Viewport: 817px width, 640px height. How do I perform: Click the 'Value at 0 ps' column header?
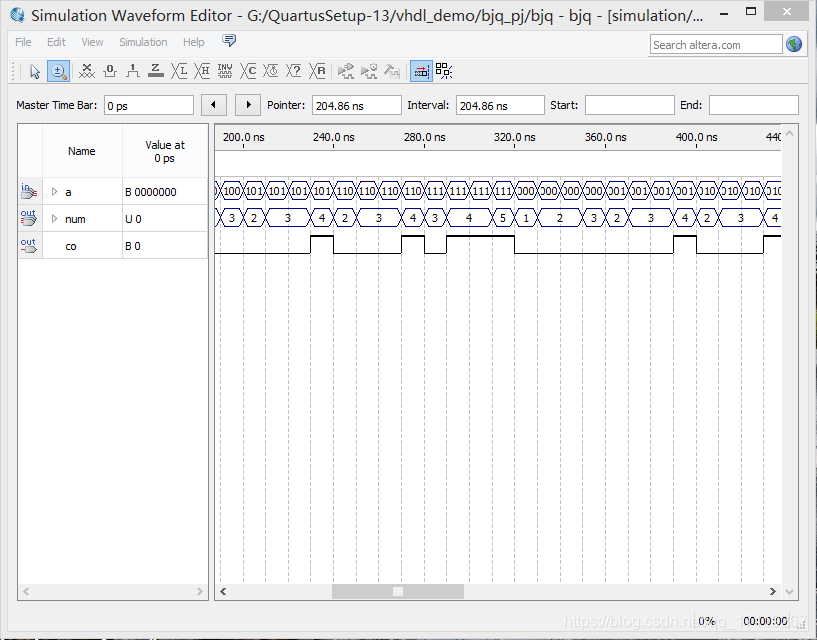point(165,151)
